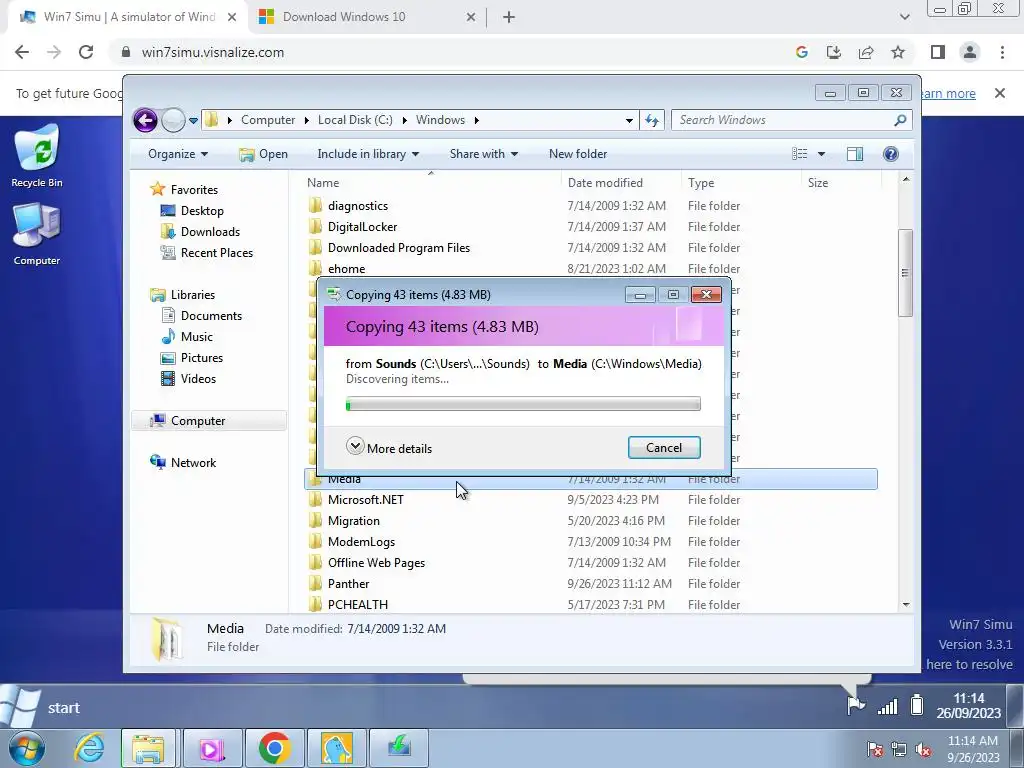Open Windows Explorer taskbar icon
1024x768 pixels.
pos(148,748)
